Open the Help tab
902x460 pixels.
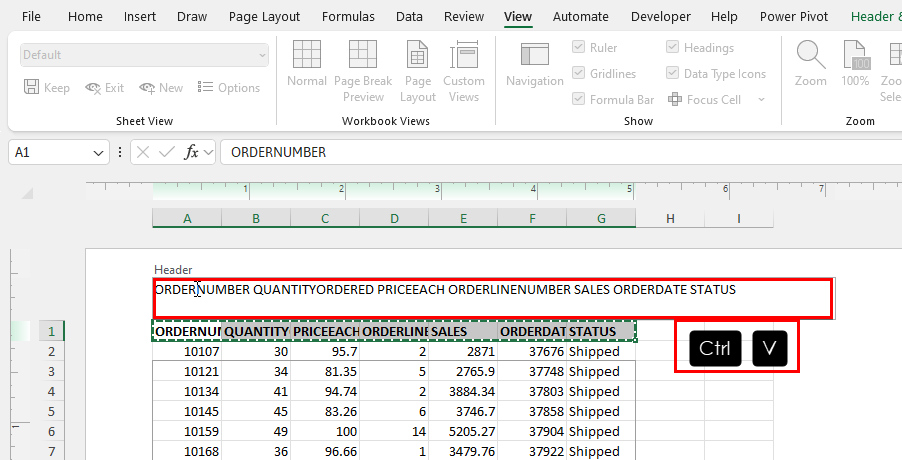coord(724,17)
